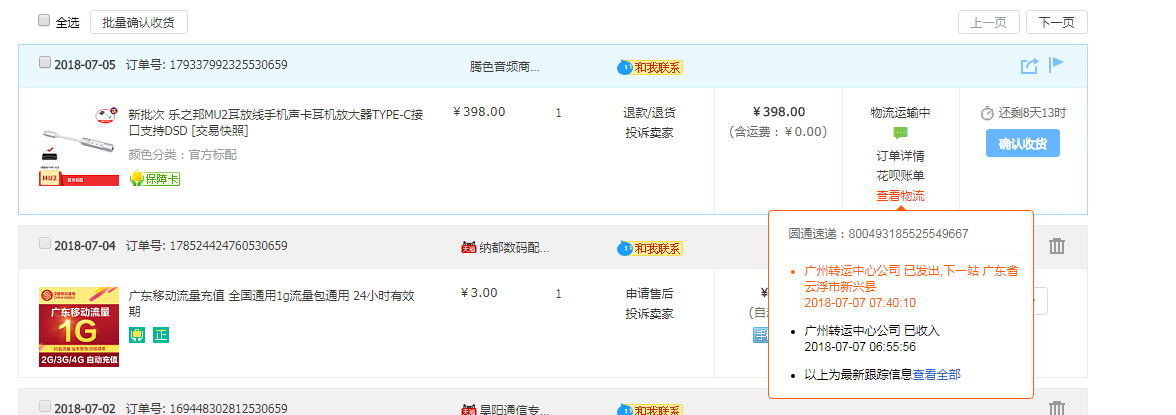Click the flag icon on the first order
The image size is (1176, 415).
coord(1056,65)
